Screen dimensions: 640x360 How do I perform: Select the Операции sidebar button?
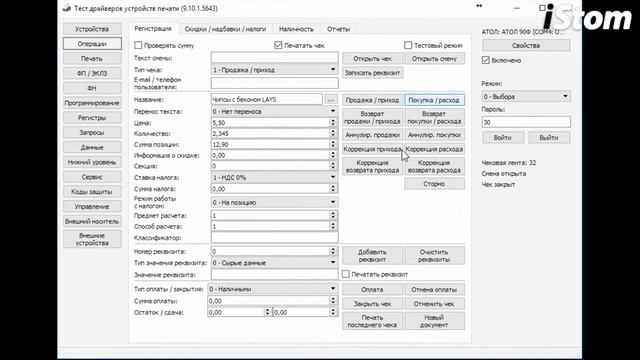tap(92, 44)
